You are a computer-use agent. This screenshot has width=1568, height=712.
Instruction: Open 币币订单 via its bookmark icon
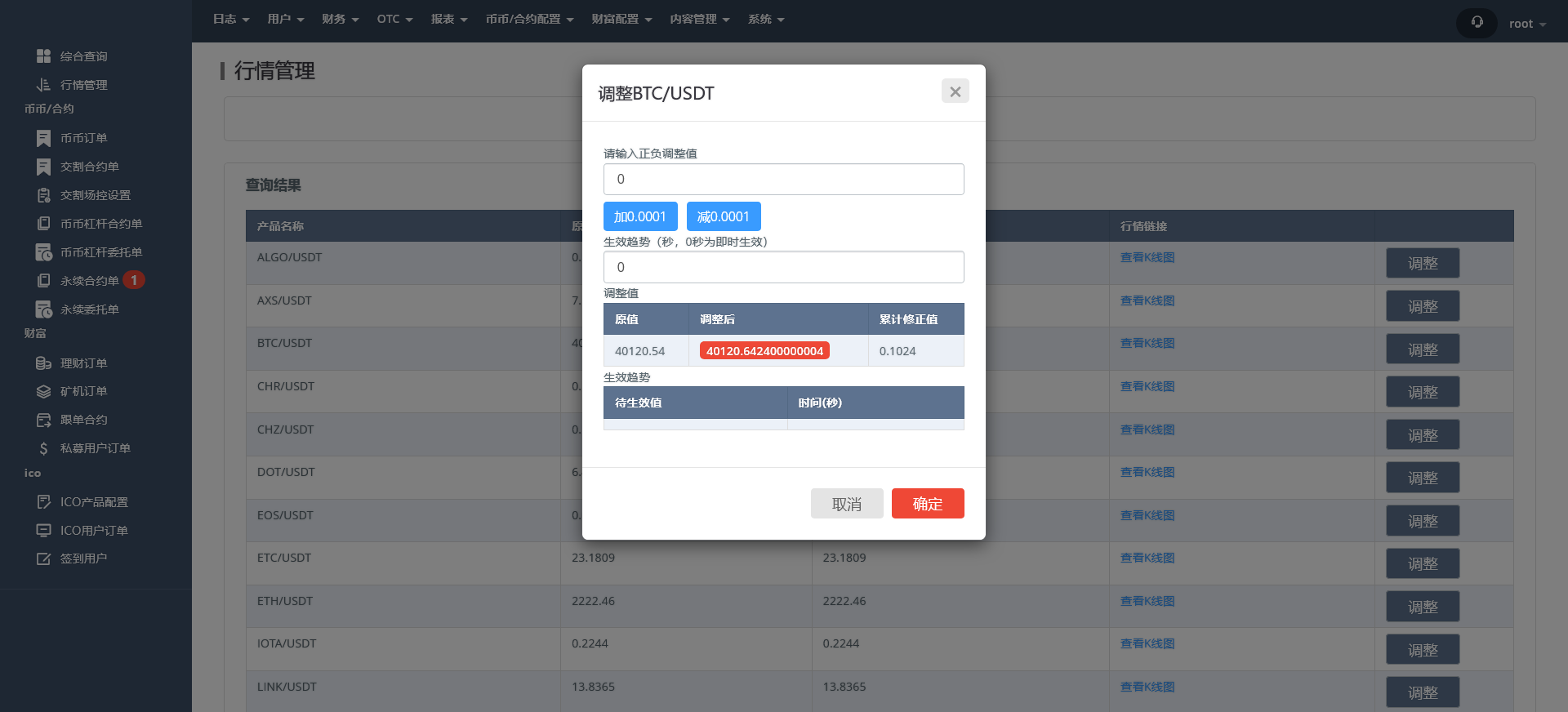coord(43,138)
